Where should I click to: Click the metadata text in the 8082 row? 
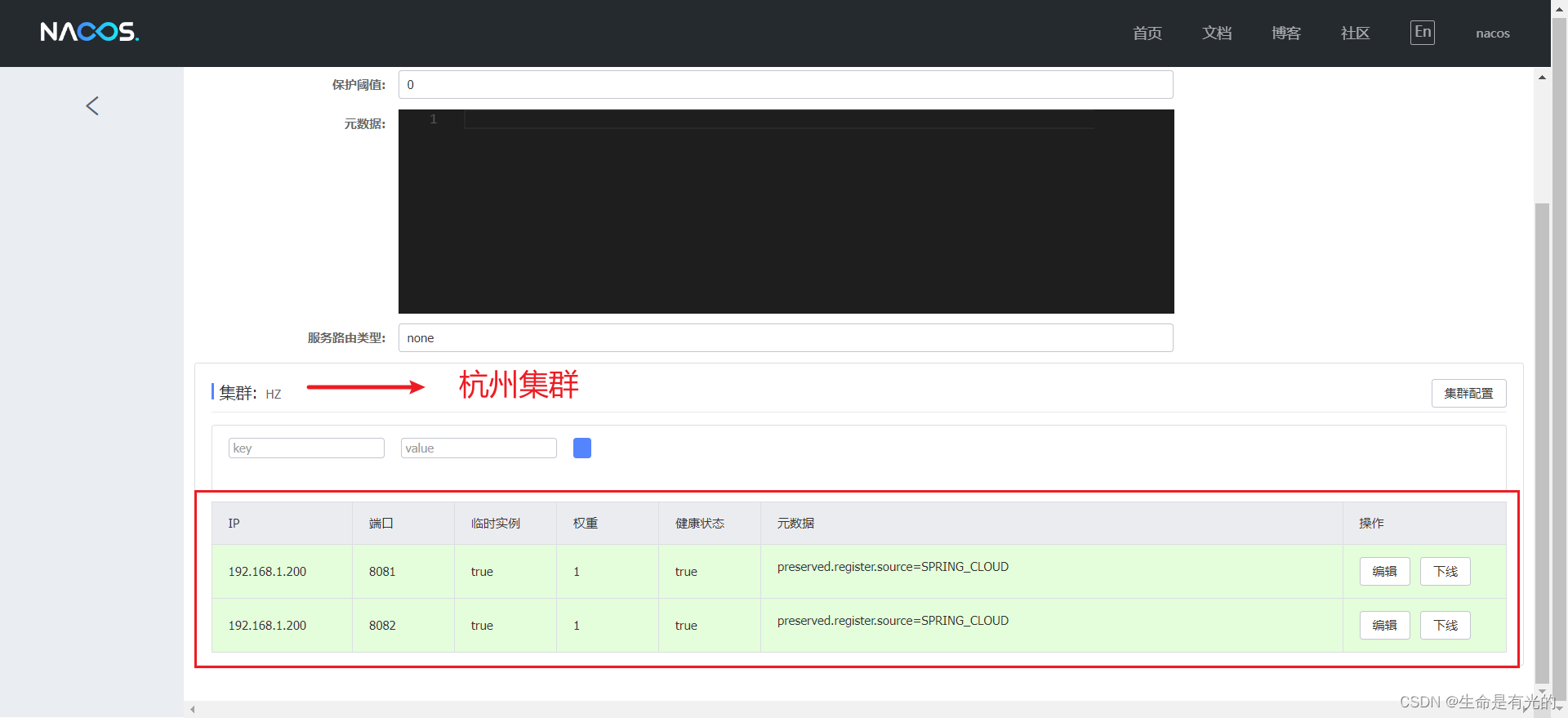(x=893, y=621)
